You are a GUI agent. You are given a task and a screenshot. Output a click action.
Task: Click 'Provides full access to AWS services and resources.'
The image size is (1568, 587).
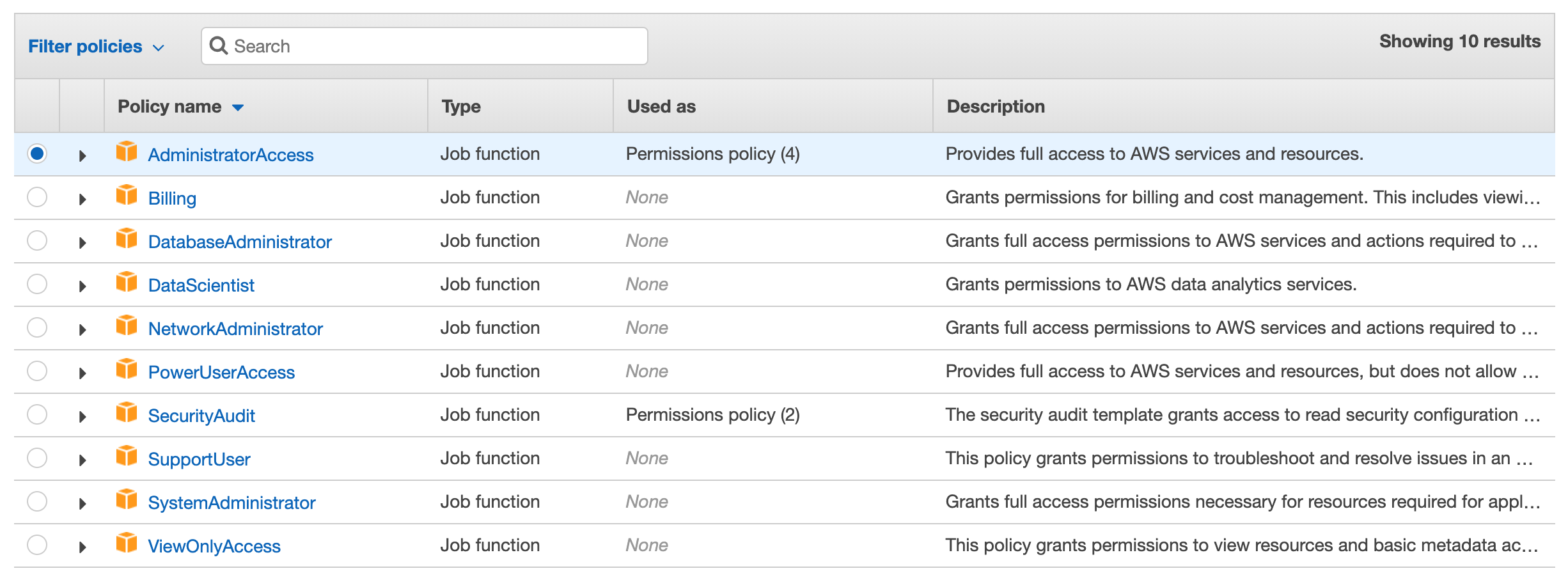1154,153
